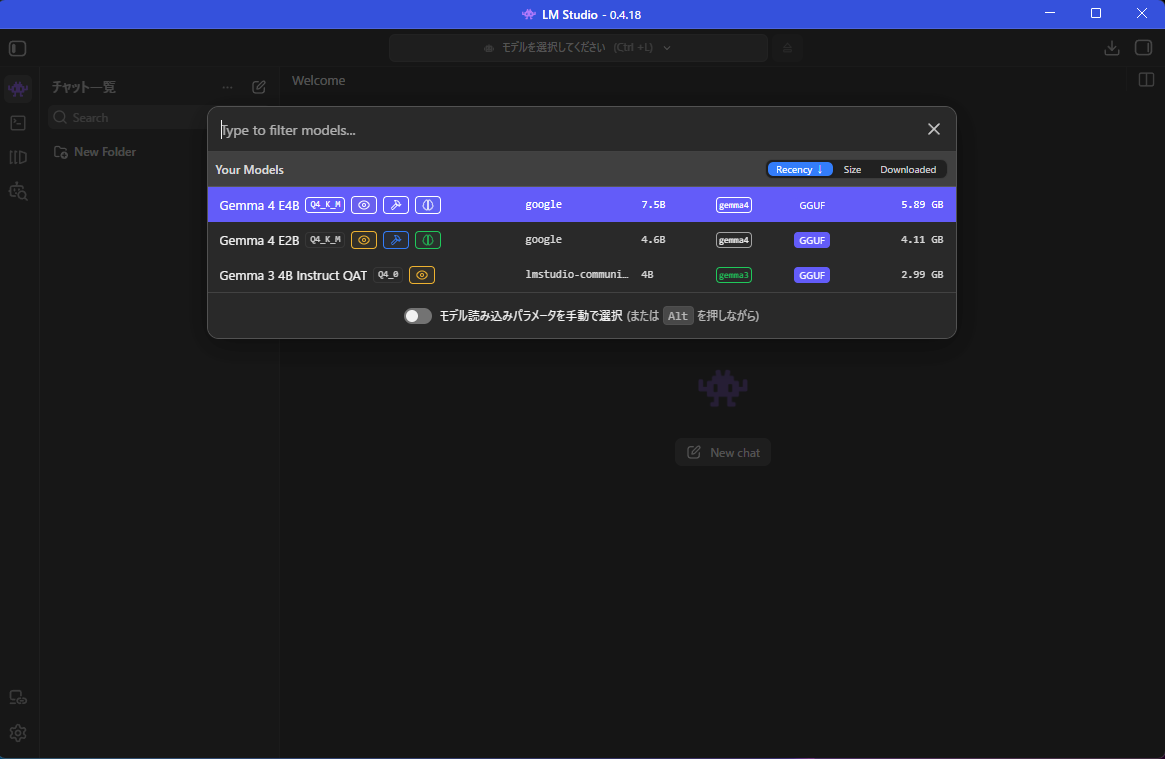Click the GGUF badge on Gemma 3 4B row
The image size is (1165, 759).
(x=811, y=275)
